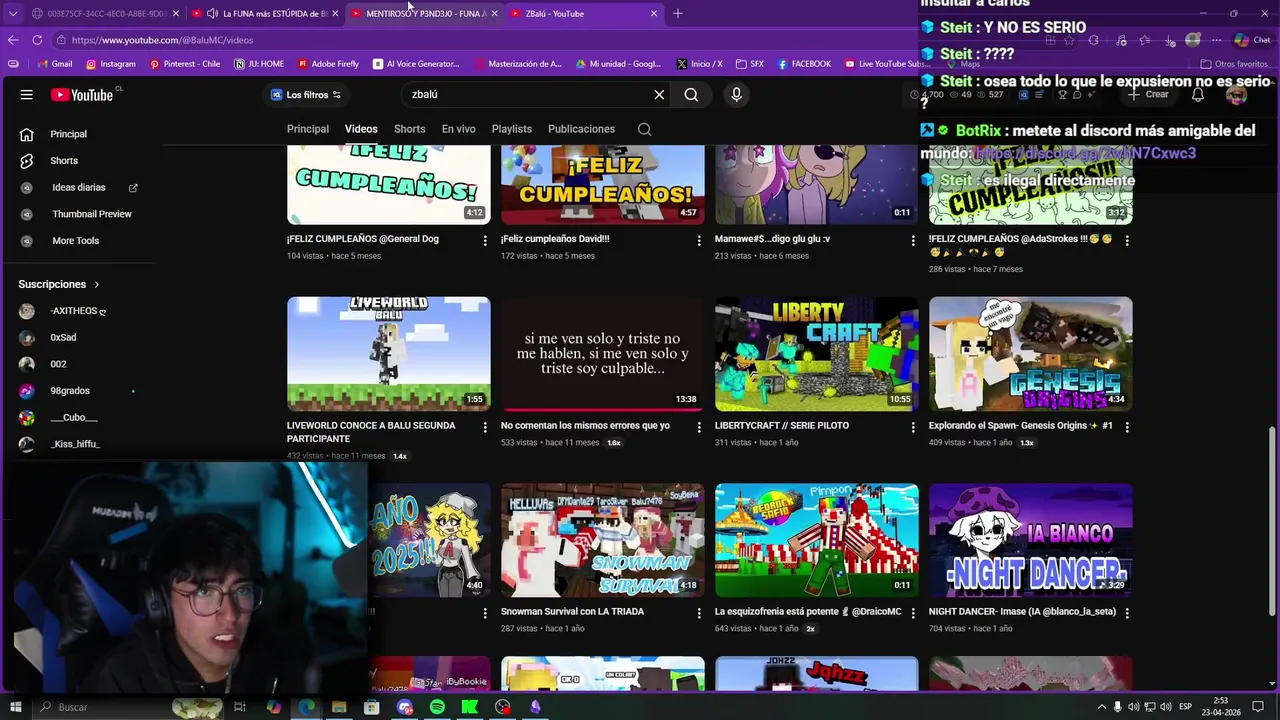Switch to La FUNA más ESTÚPIDA tab

(265, 13)
